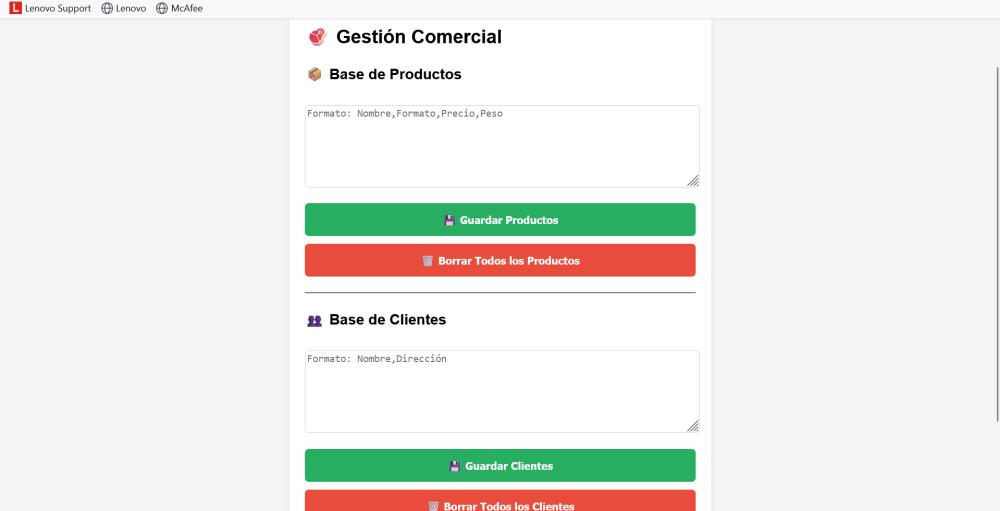Save products with Guardar Productos button
Image resolution: width=1000 pixels, height=511 pixels.
click(500, 219)
